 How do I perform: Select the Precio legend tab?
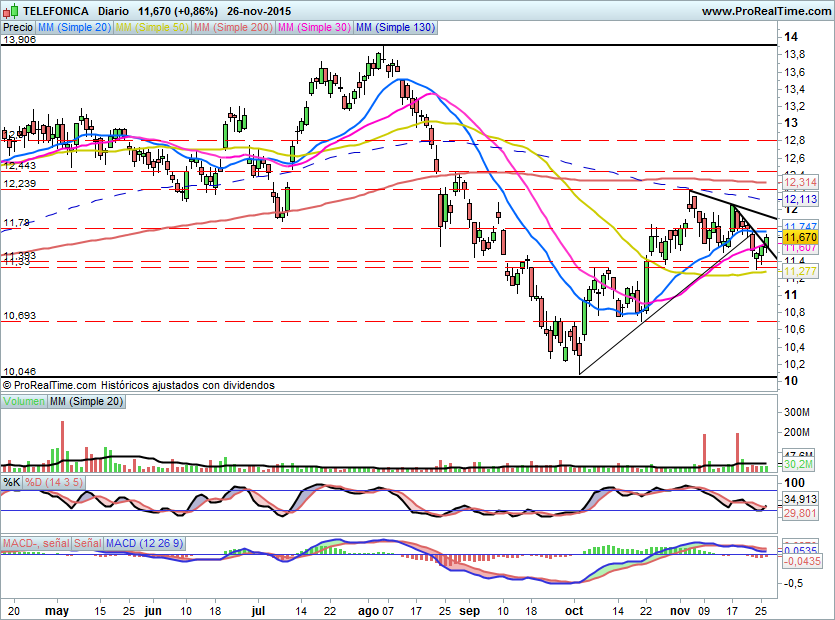coord(18,27)
